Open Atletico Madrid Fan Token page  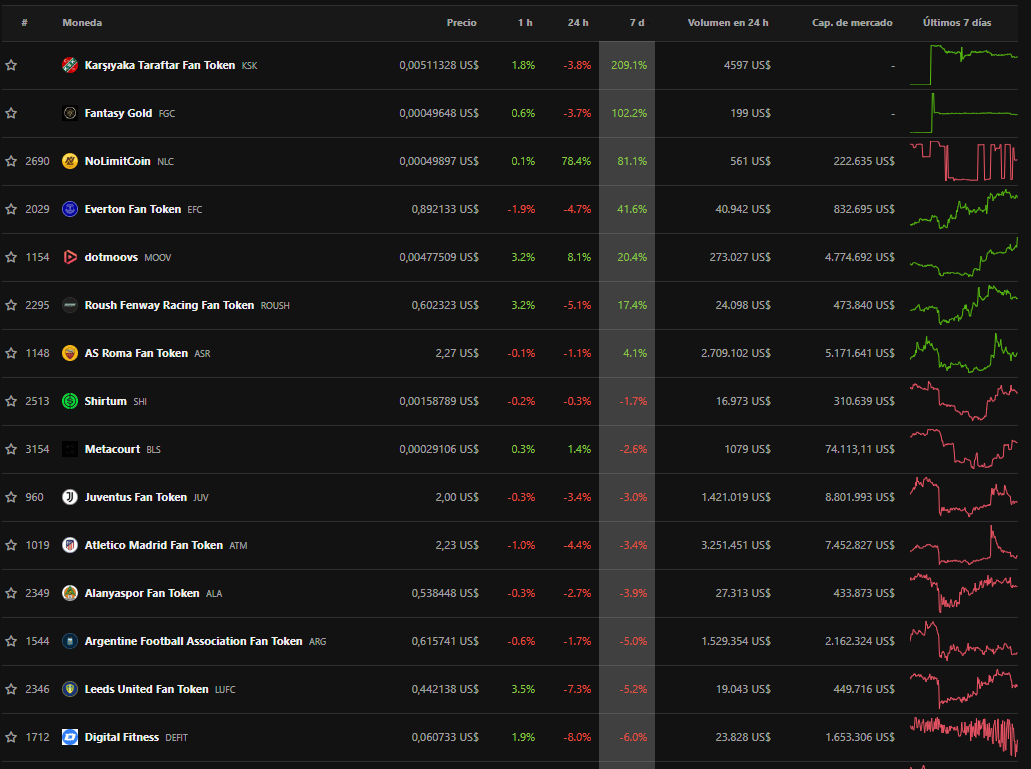[x=154, y=545]
